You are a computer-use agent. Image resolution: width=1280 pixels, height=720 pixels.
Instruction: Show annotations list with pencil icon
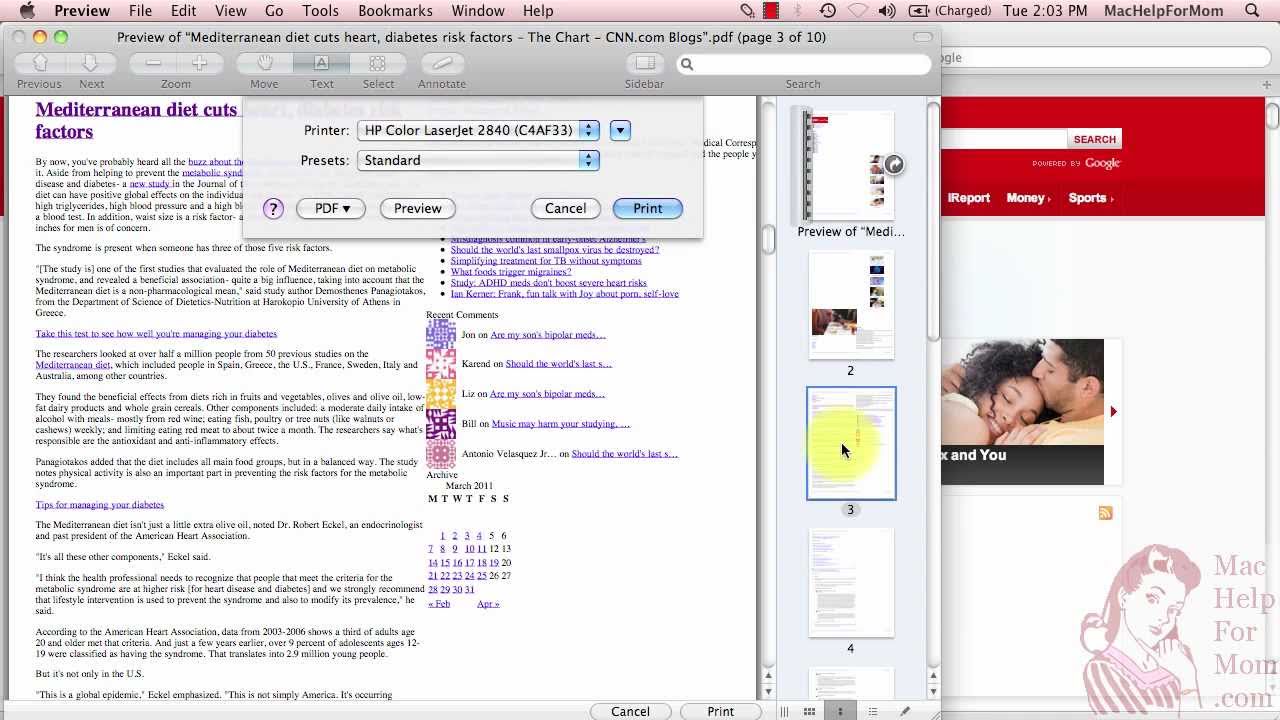tap(904, 711)
